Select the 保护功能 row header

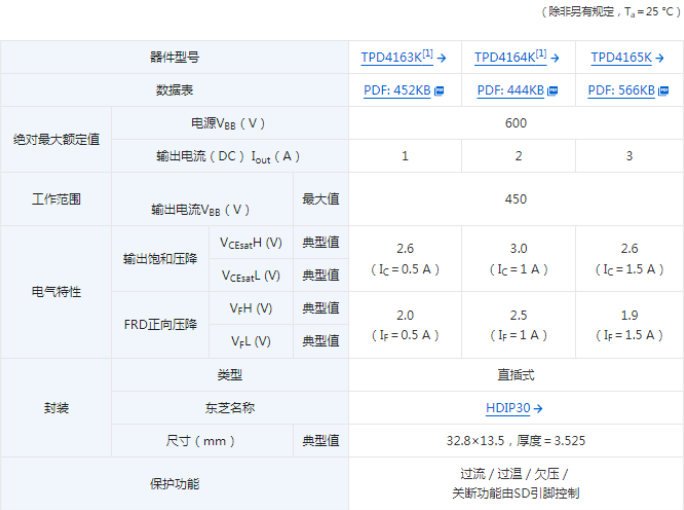pos(174,484)
